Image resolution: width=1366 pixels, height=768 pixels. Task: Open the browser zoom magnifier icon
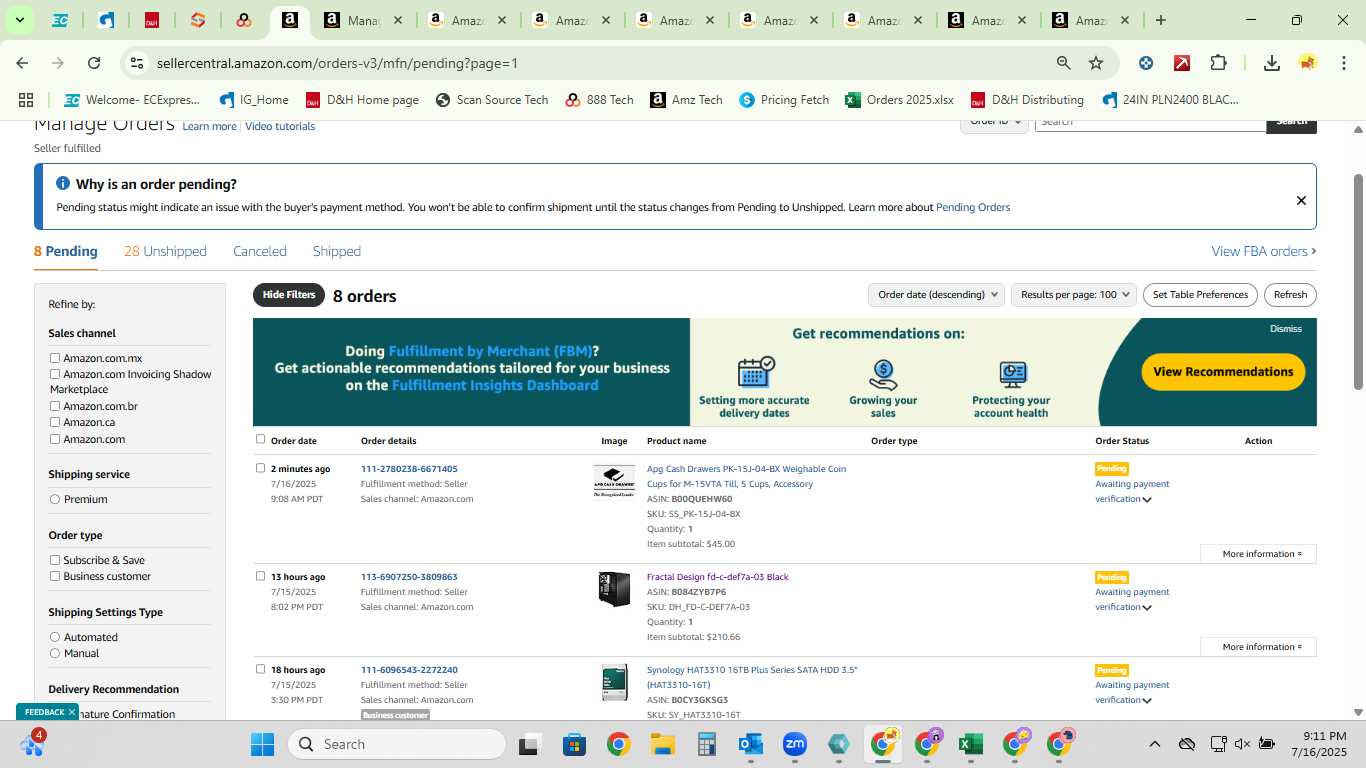1064,63
